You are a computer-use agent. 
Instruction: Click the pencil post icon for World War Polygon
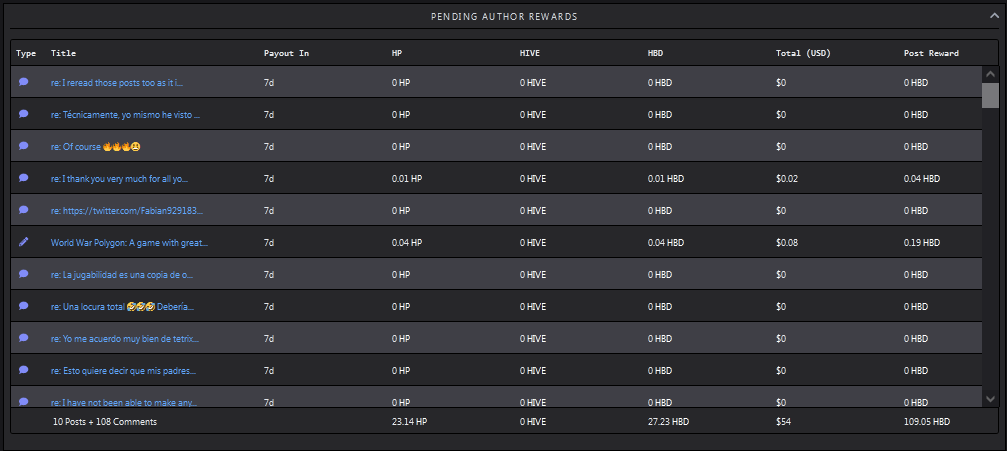tap(24, 242)
